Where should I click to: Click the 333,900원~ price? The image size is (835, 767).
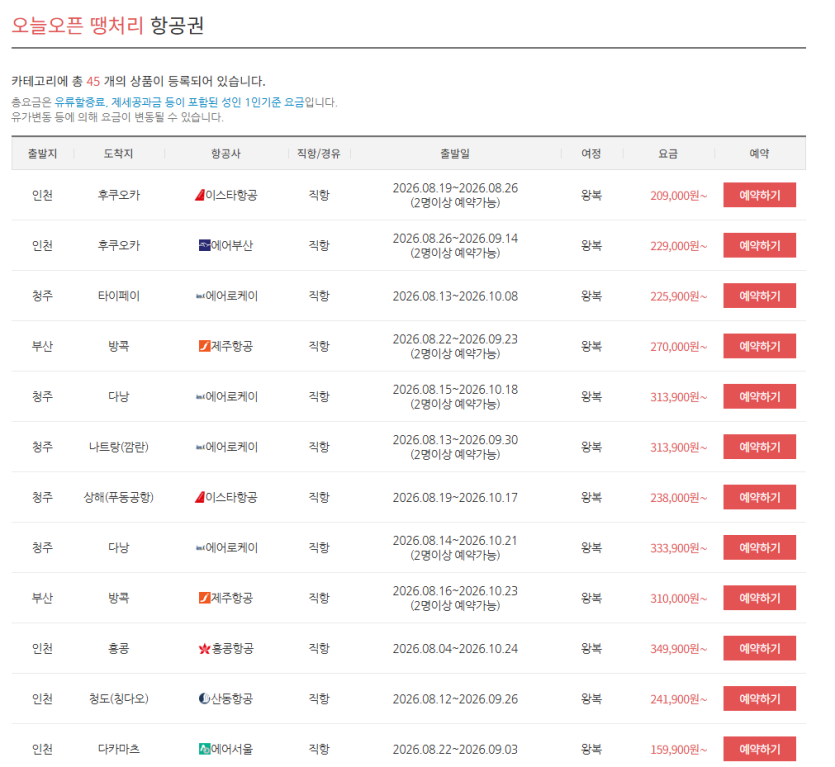tap(678, 548)
